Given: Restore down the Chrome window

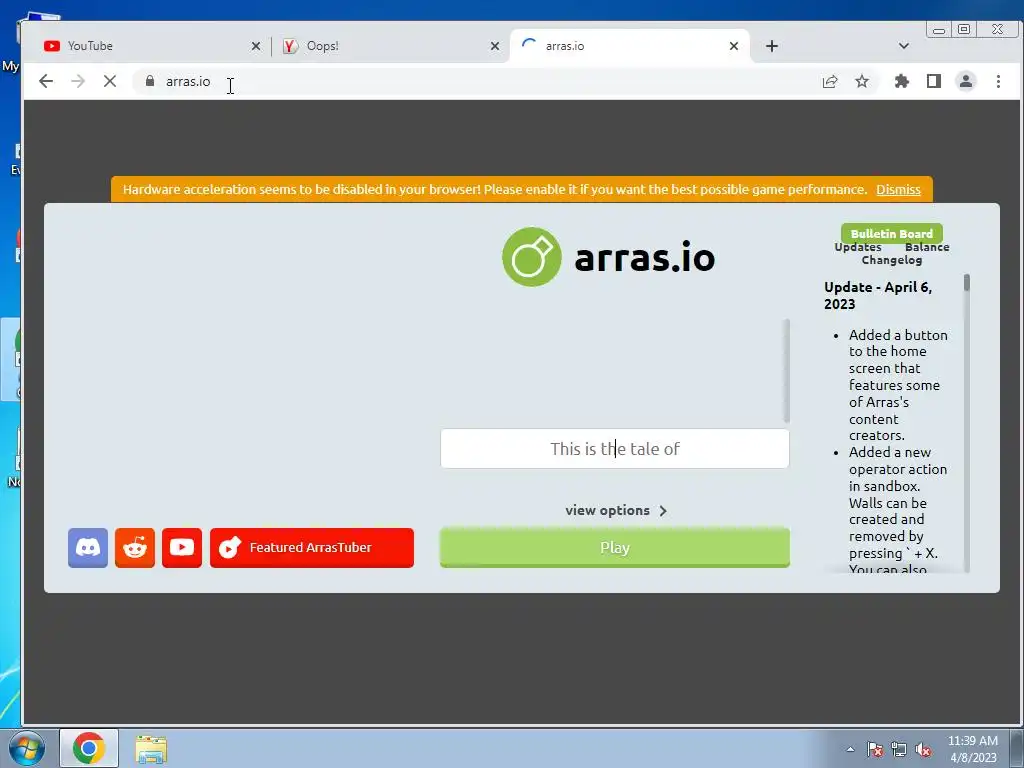Looking at the screenshot, I should [964, 29].
